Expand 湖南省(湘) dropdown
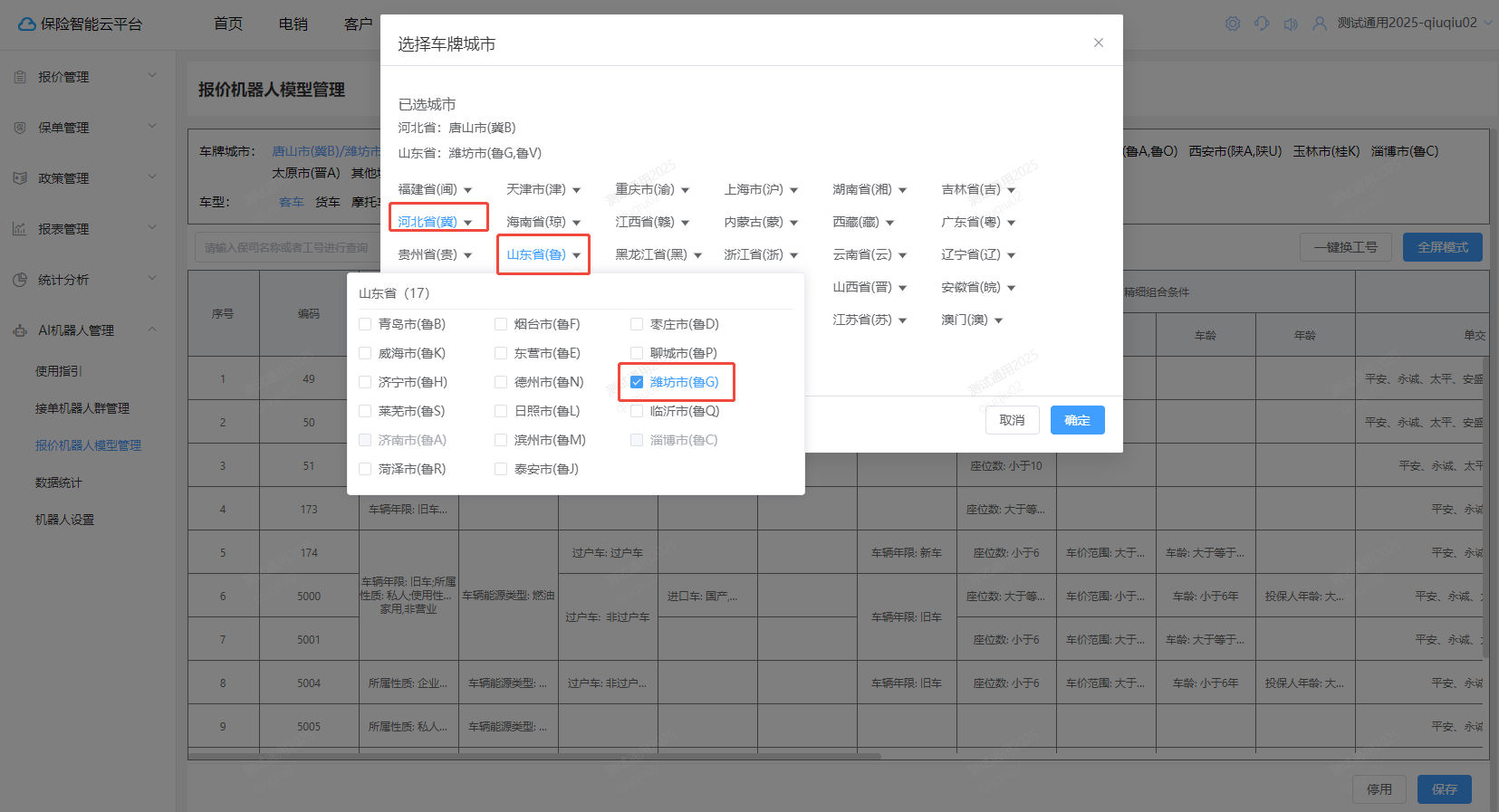The height and width of the screenshot is (812, 1499). [870, 189]
